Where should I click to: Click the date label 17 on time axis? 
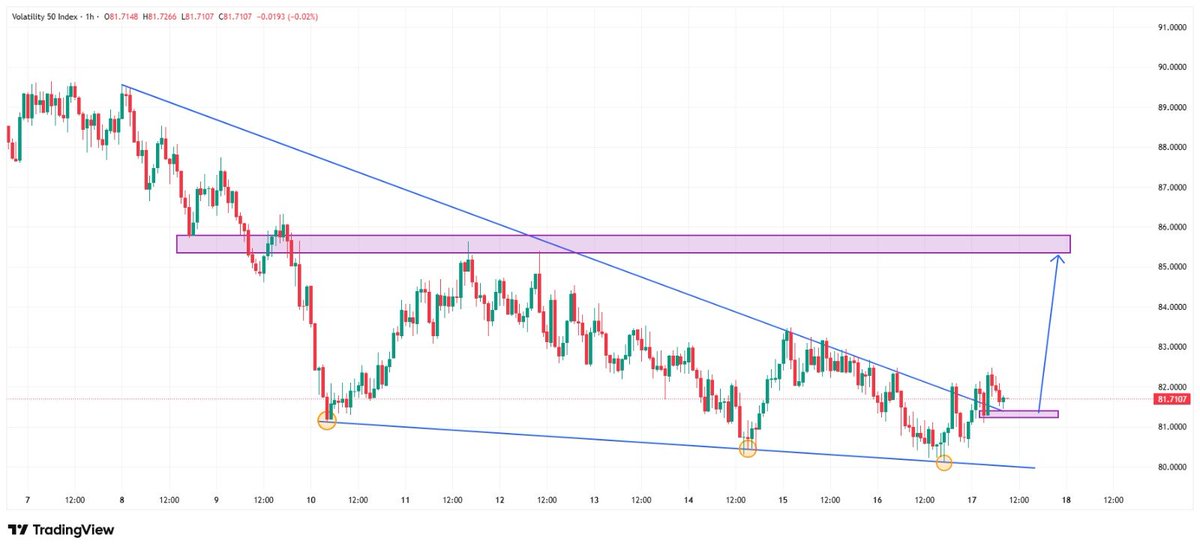pyautogui.click(x=972, y=499)
